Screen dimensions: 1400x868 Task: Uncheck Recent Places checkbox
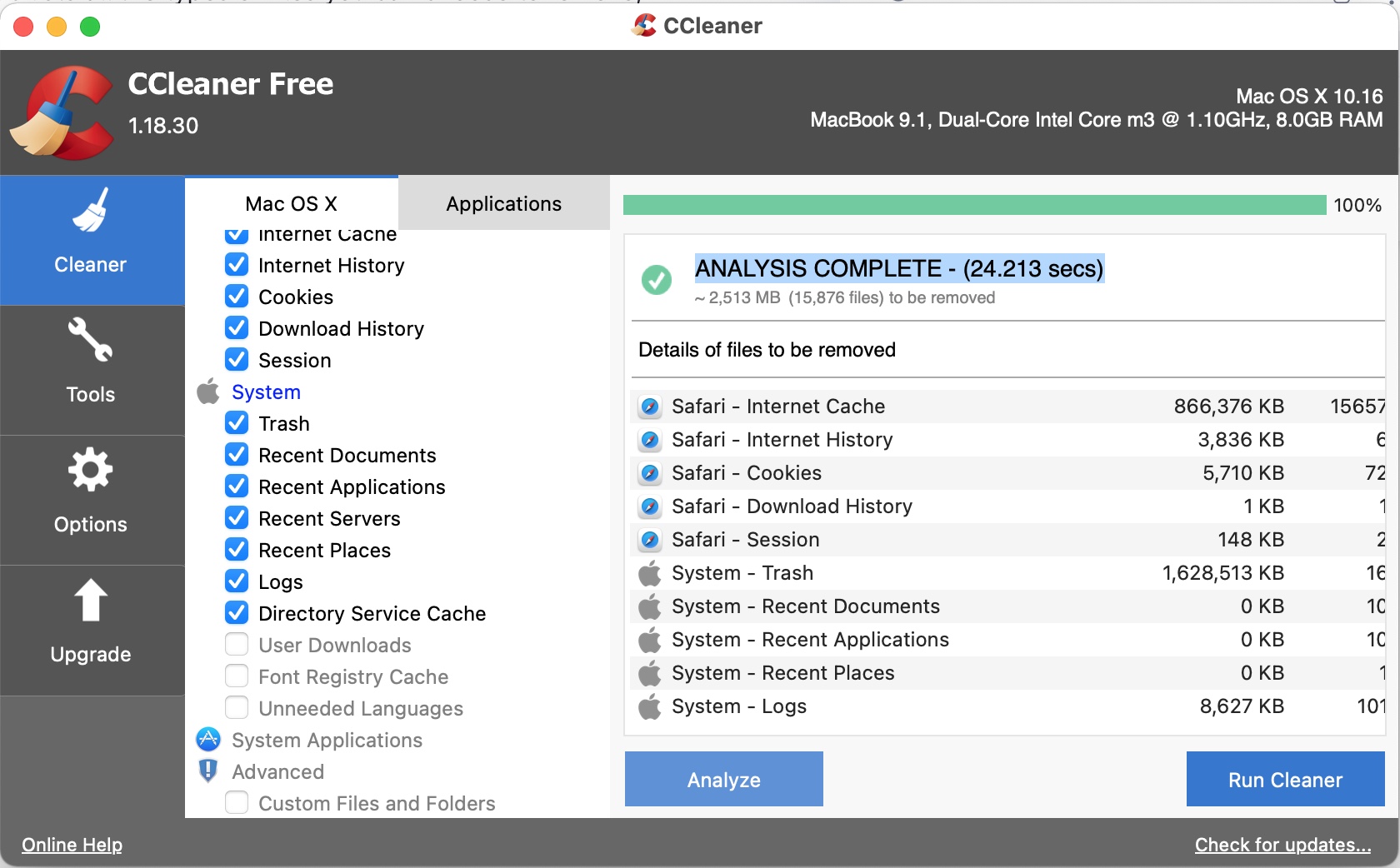[x=237, y=550]
